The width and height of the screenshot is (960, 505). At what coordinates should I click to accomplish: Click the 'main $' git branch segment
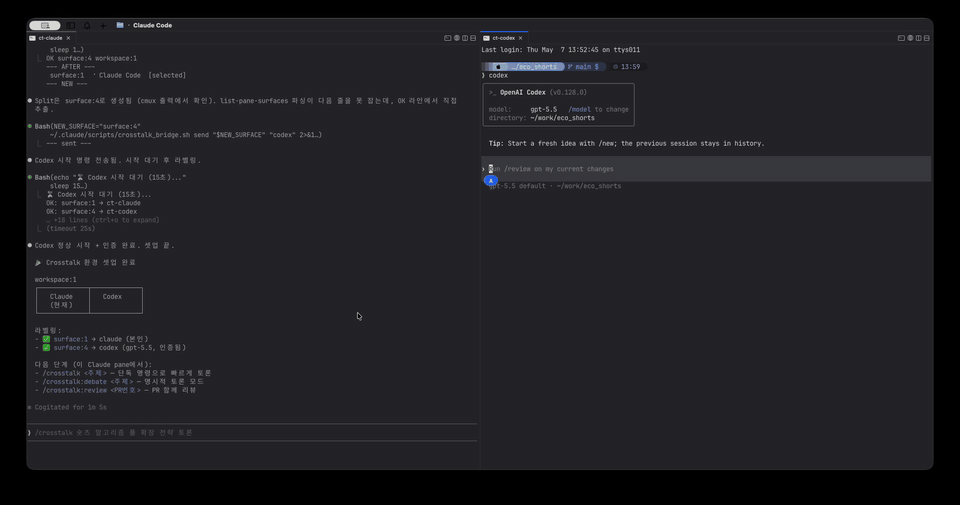pyautogui.click(x=583, y=67)
